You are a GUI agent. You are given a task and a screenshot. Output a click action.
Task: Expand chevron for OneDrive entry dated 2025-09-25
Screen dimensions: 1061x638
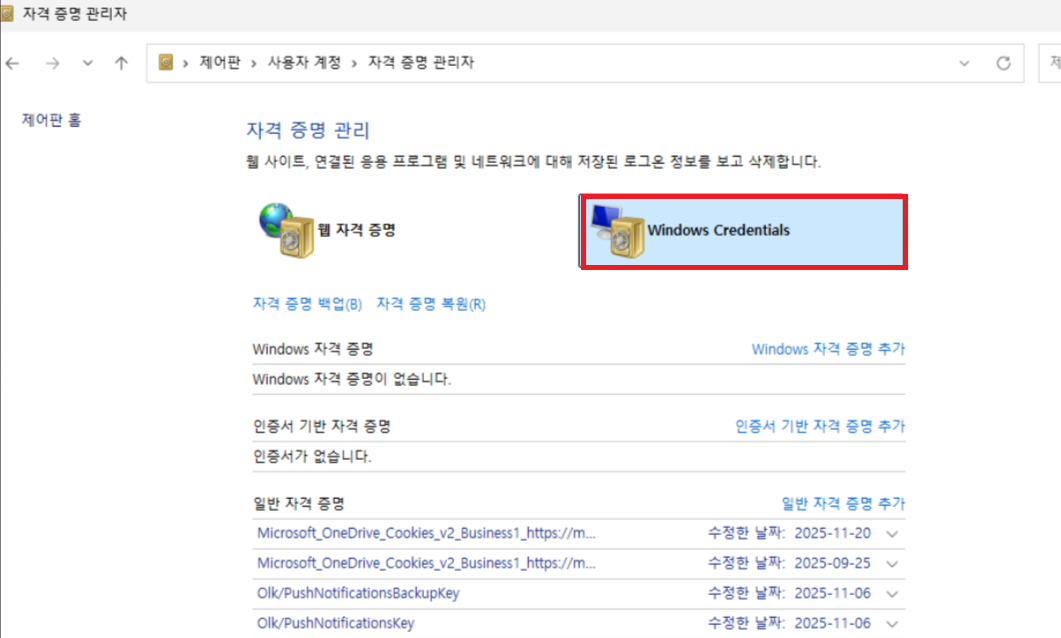(x=892, y=564)
